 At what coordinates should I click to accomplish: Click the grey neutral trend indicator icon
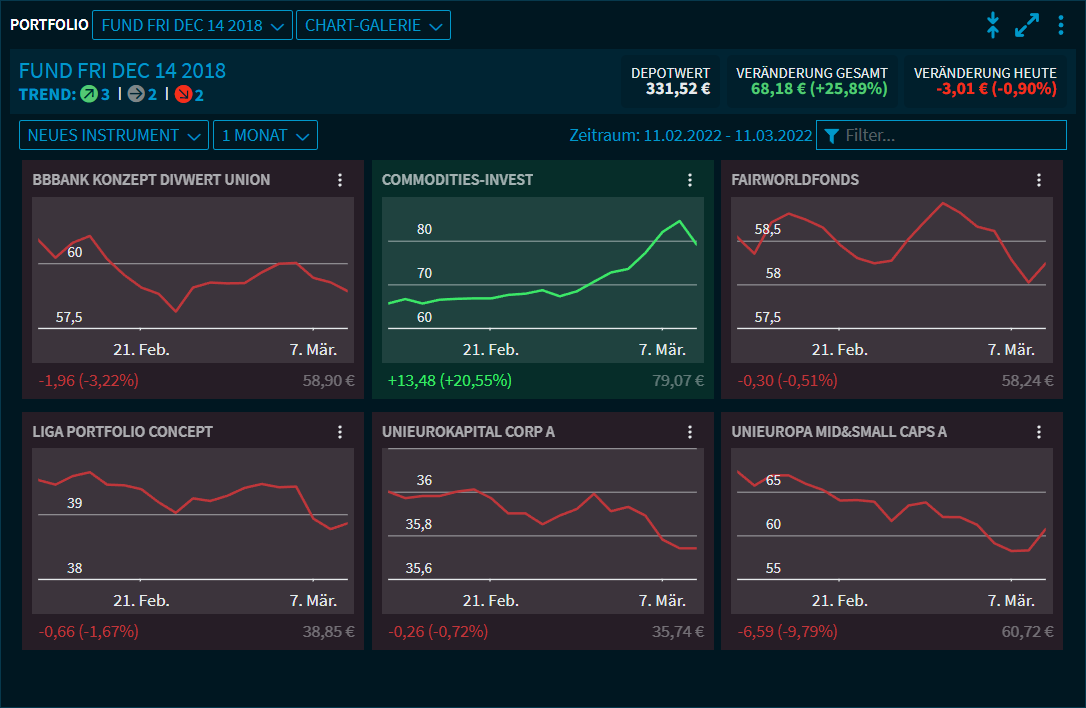(x=136, y=95)
